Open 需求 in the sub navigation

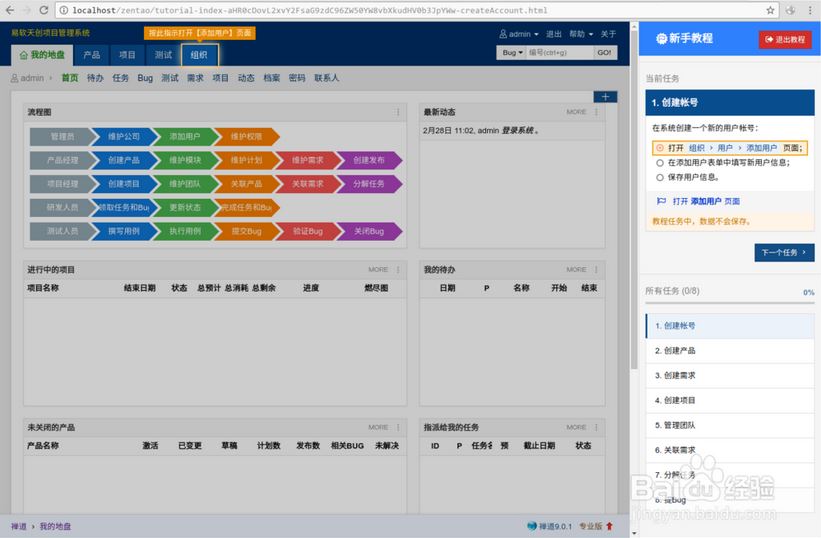pyautogui.click(x=195, y=78)
